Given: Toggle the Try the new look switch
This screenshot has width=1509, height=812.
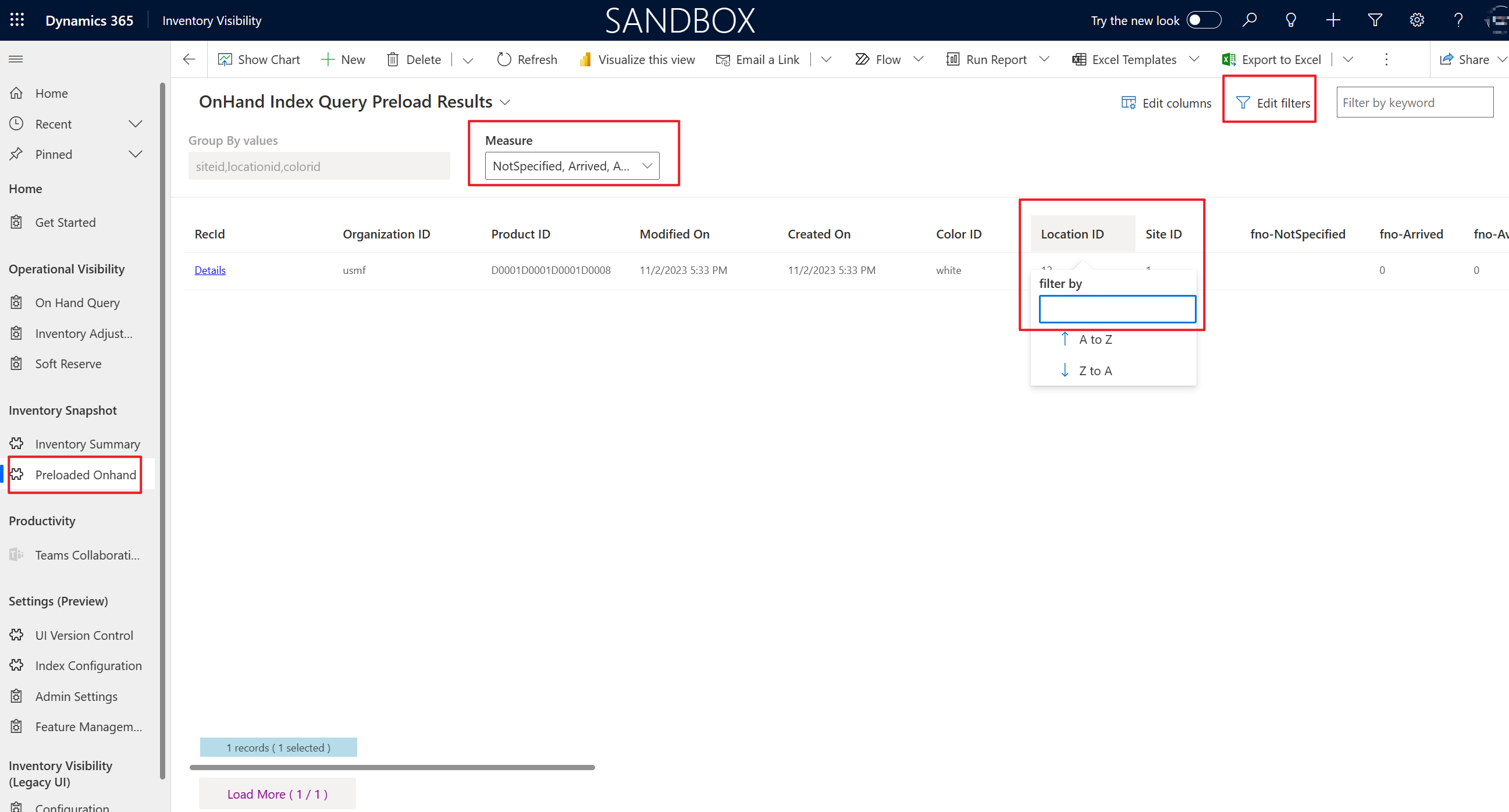Looking at the screenshot, I should coord(1203,20).
